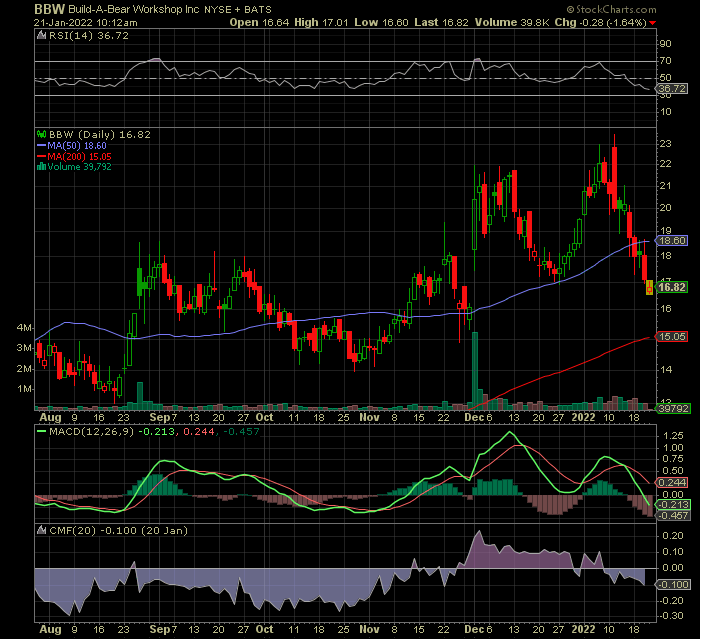Click the Sep label on upper date axis
The height and width of the screenshot is (639, 714).
[160, 417]
